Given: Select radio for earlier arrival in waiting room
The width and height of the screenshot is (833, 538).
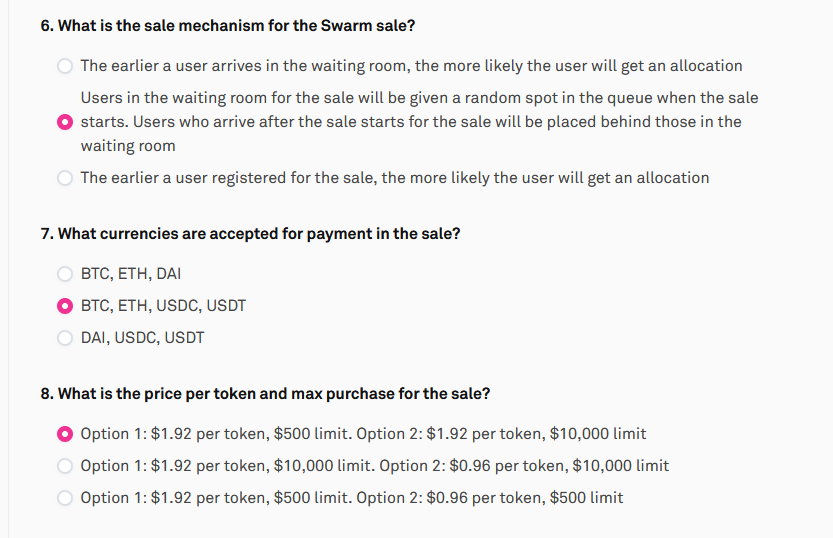Looking at the screenshot, I should (x=65, y=66).
